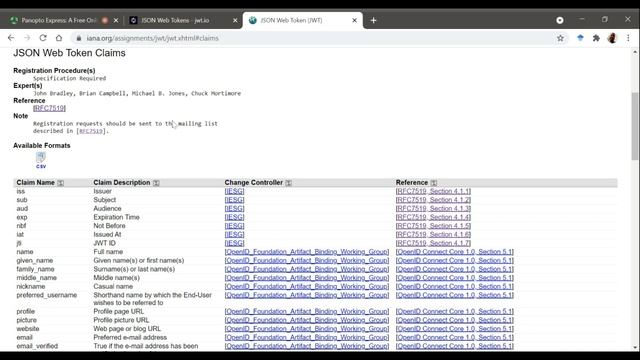Viewport: 640px width, 360px height.
Task: Open OpenID Connect Core link in picture row
Action: pyautogui.click(x=455, y=320)
